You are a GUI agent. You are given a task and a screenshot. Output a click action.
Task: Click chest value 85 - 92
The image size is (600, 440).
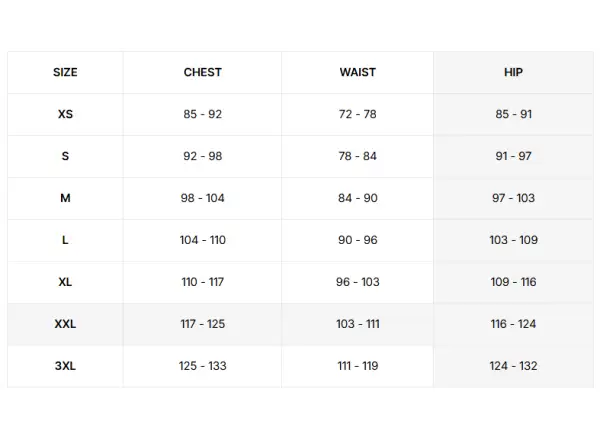[x=202, y=114]
